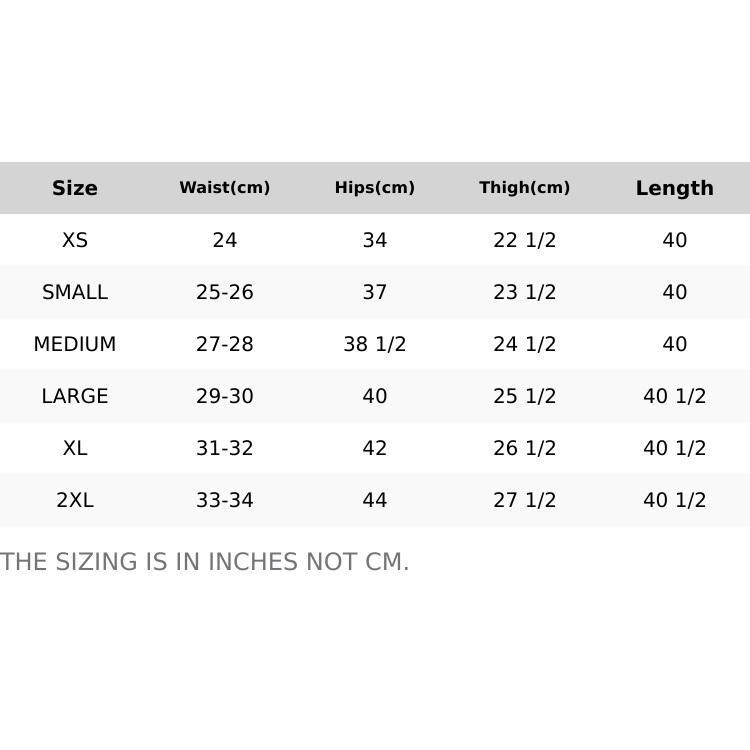Click the MEDIUM size row label
The width and height of the screenshot is (750, 750).
click(x=75, y=344)
